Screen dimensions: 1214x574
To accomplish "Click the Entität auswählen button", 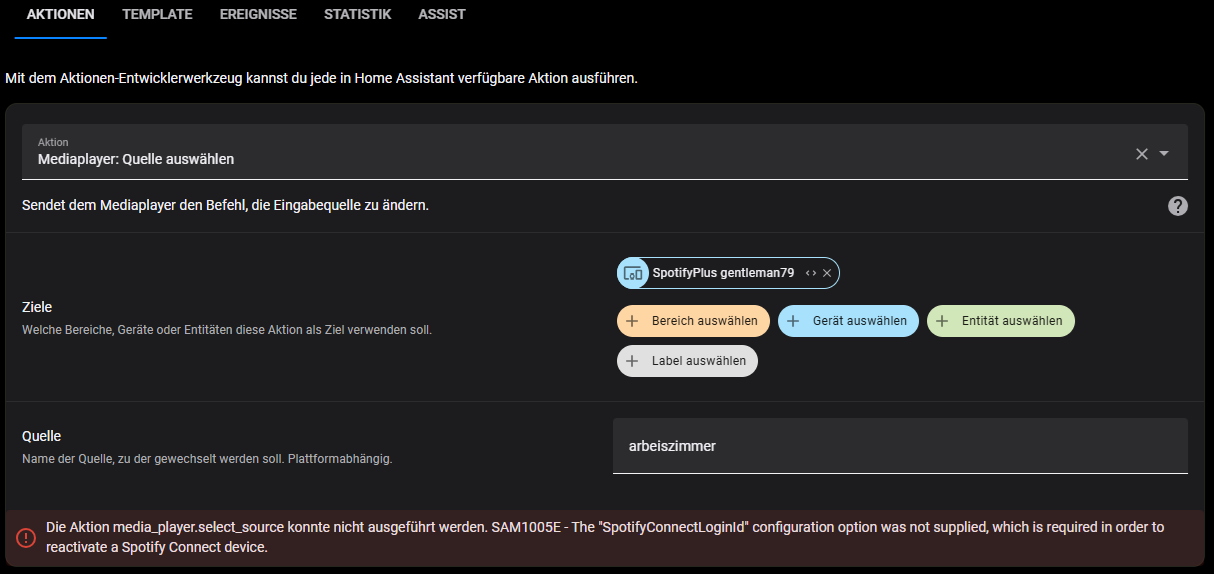I will coord(1001,321).
